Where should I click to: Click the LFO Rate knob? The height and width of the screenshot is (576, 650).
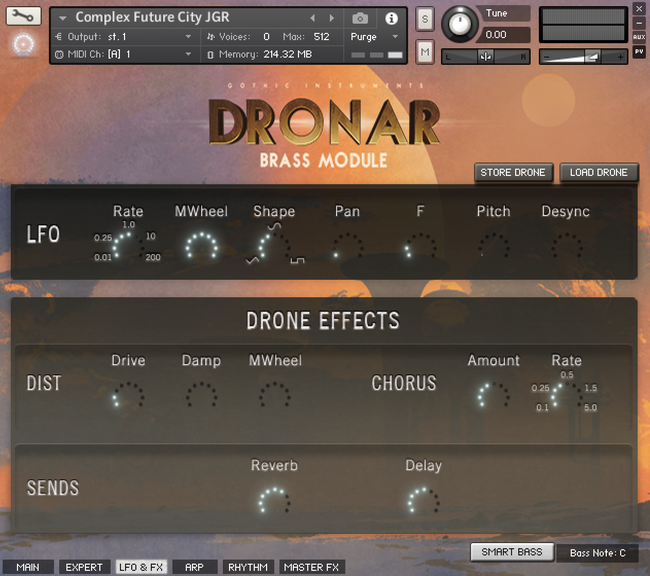click(128, 246)
